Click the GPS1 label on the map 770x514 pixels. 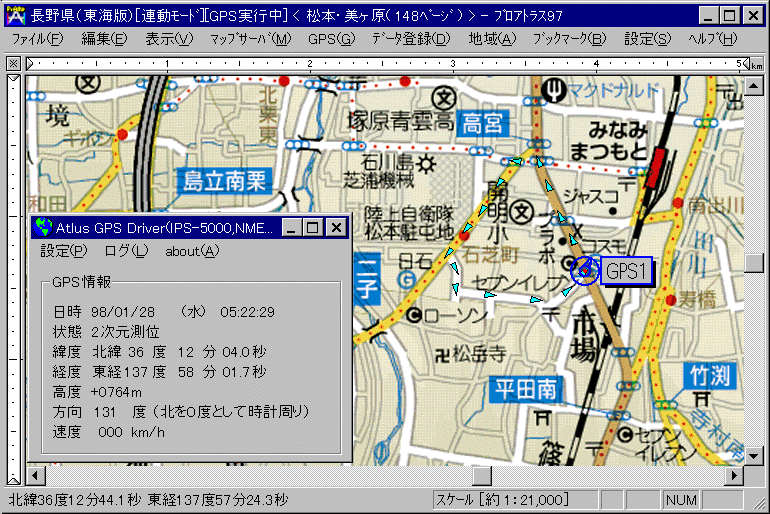(x=626, y=271)
